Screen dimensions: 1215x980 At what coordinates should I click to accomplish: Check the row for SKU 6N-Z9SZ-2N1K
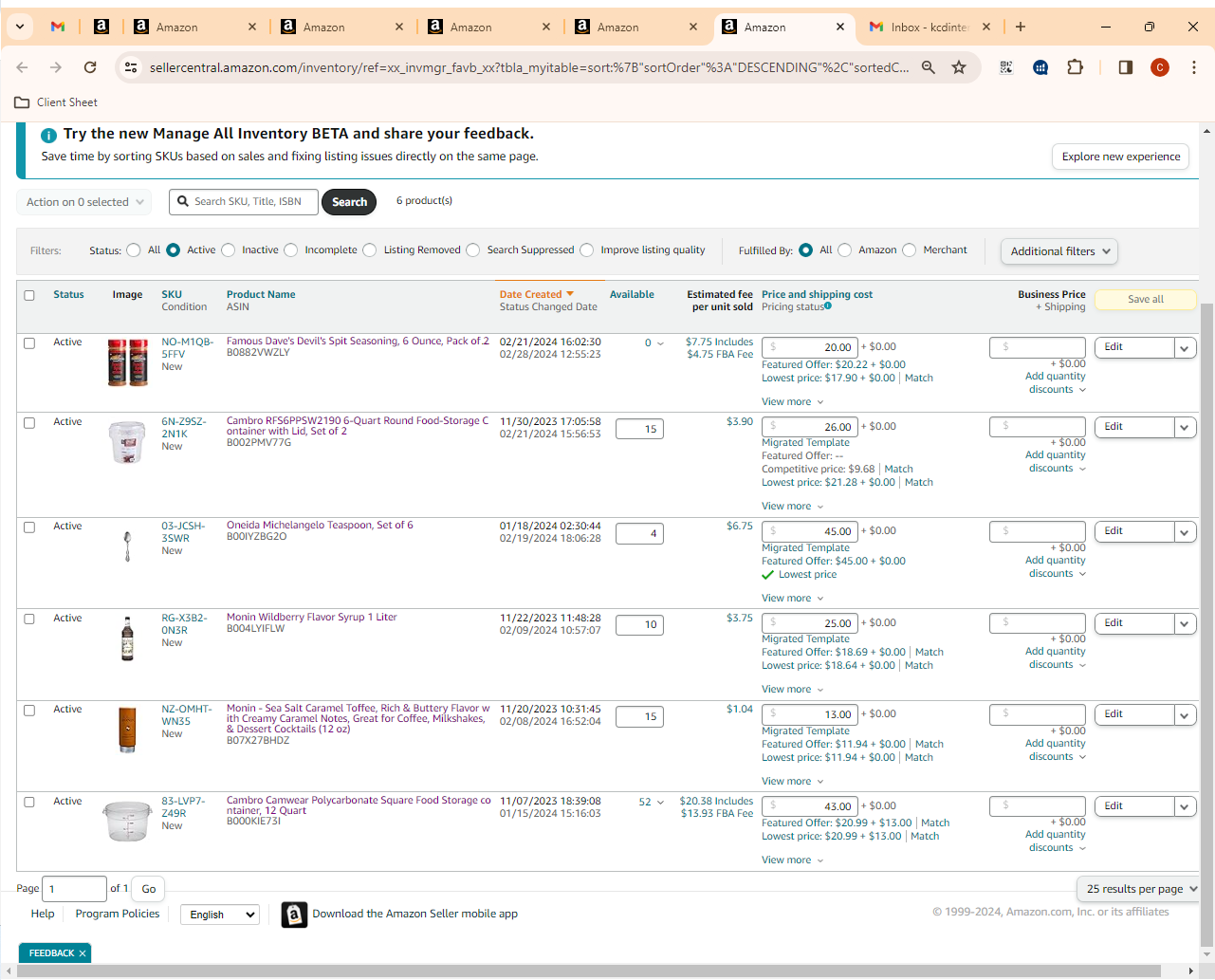click(29, 422)
